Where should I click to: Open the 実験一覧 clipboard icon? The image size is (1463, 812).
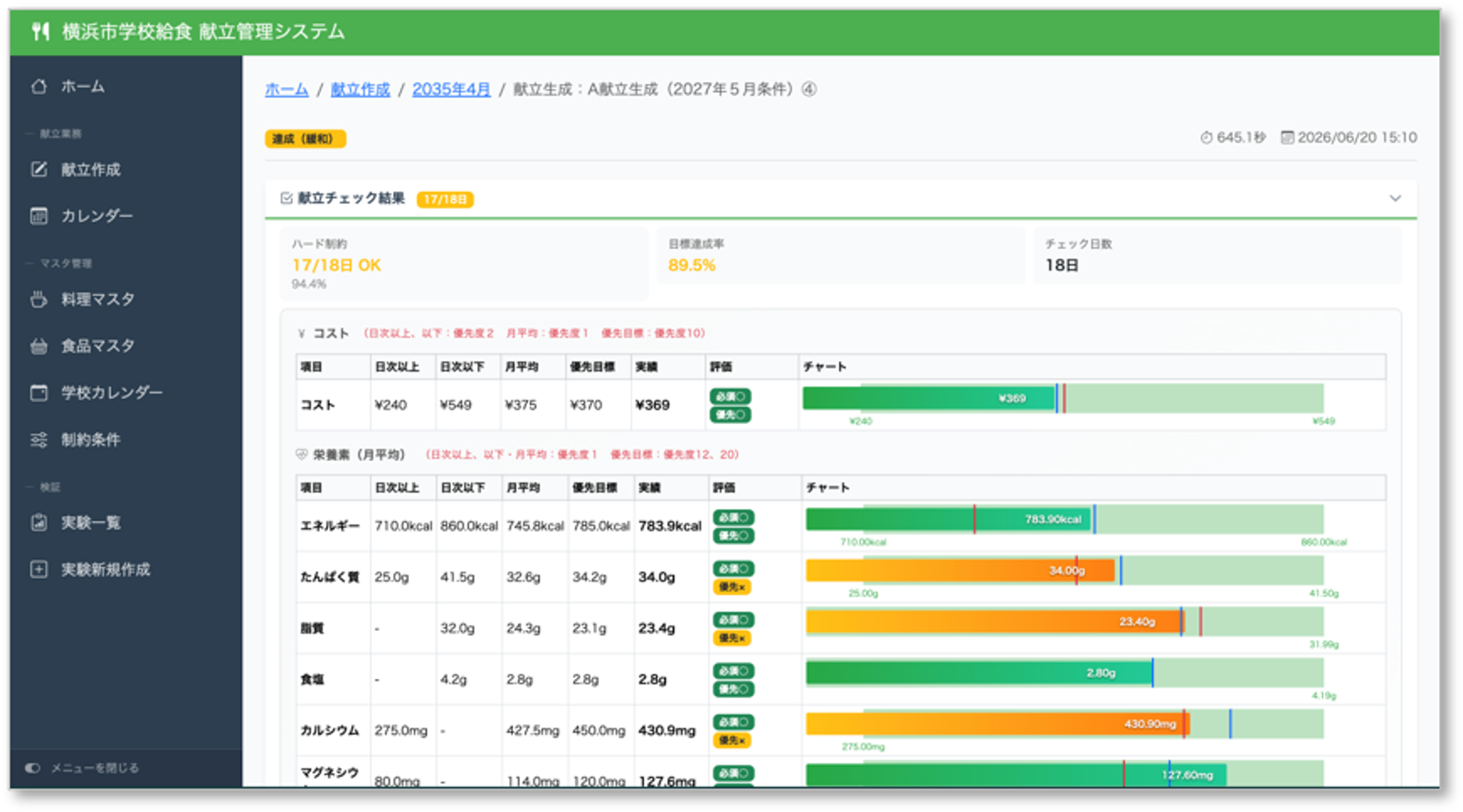click(x=39, y=522)
